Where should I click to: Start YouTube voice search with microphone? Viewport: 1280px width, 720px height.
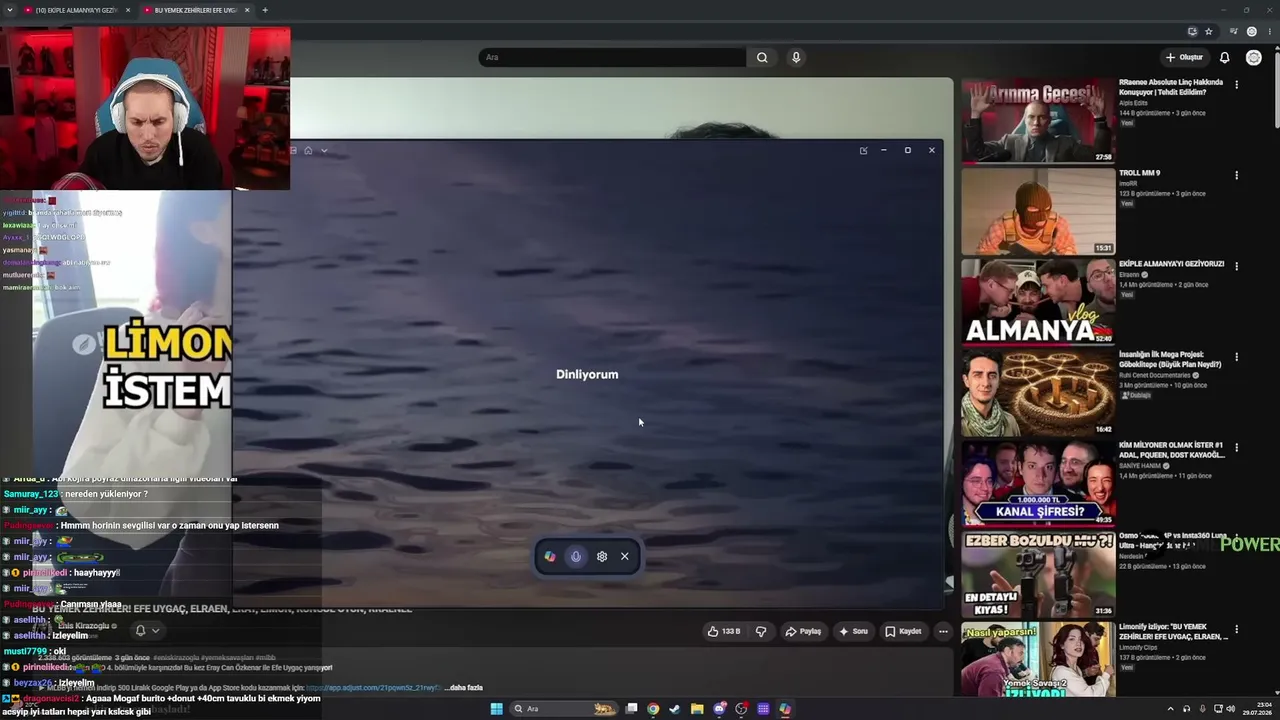(796, 57)
